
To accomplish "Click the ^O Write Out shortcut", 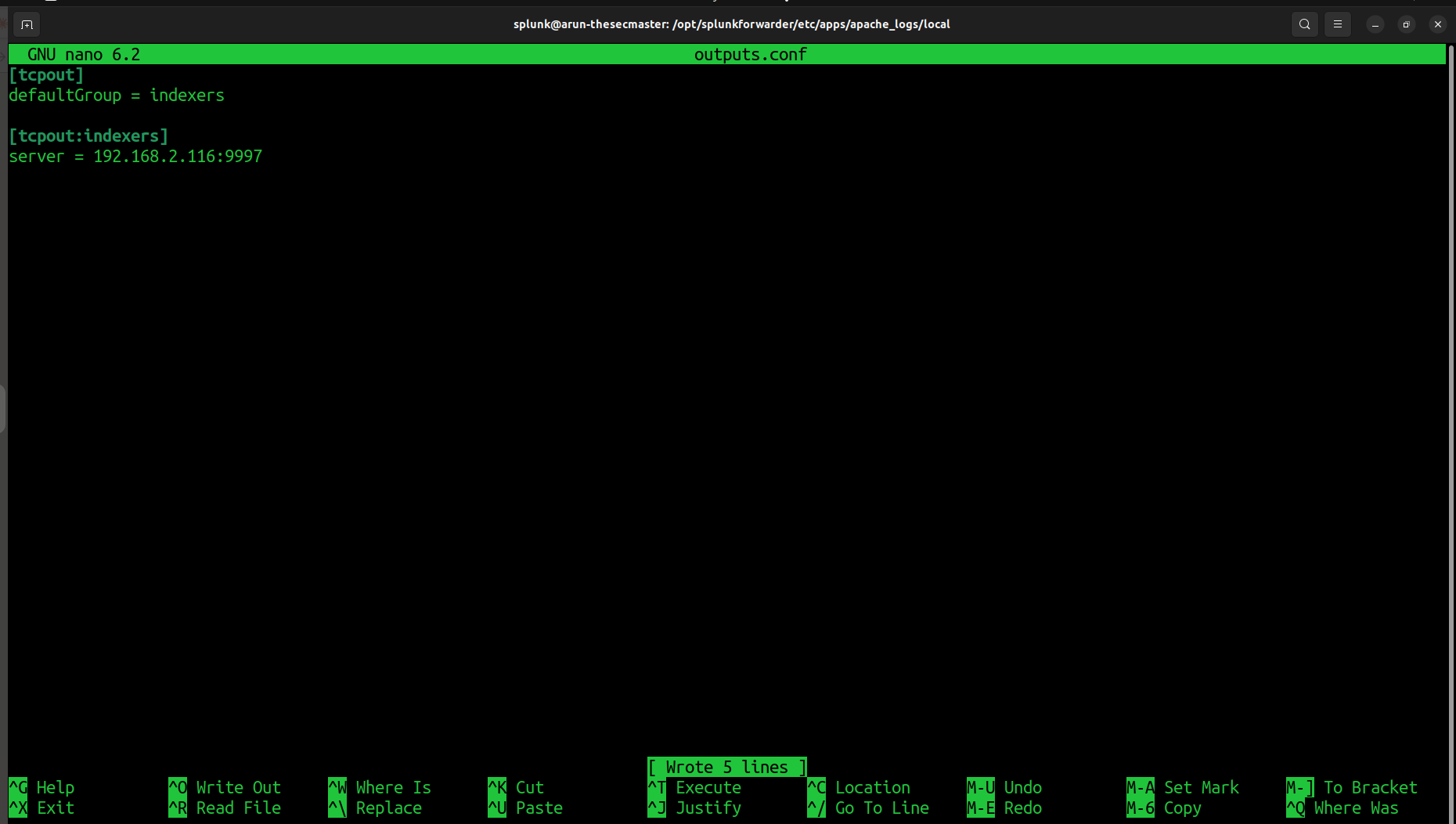I will (225, 788).
